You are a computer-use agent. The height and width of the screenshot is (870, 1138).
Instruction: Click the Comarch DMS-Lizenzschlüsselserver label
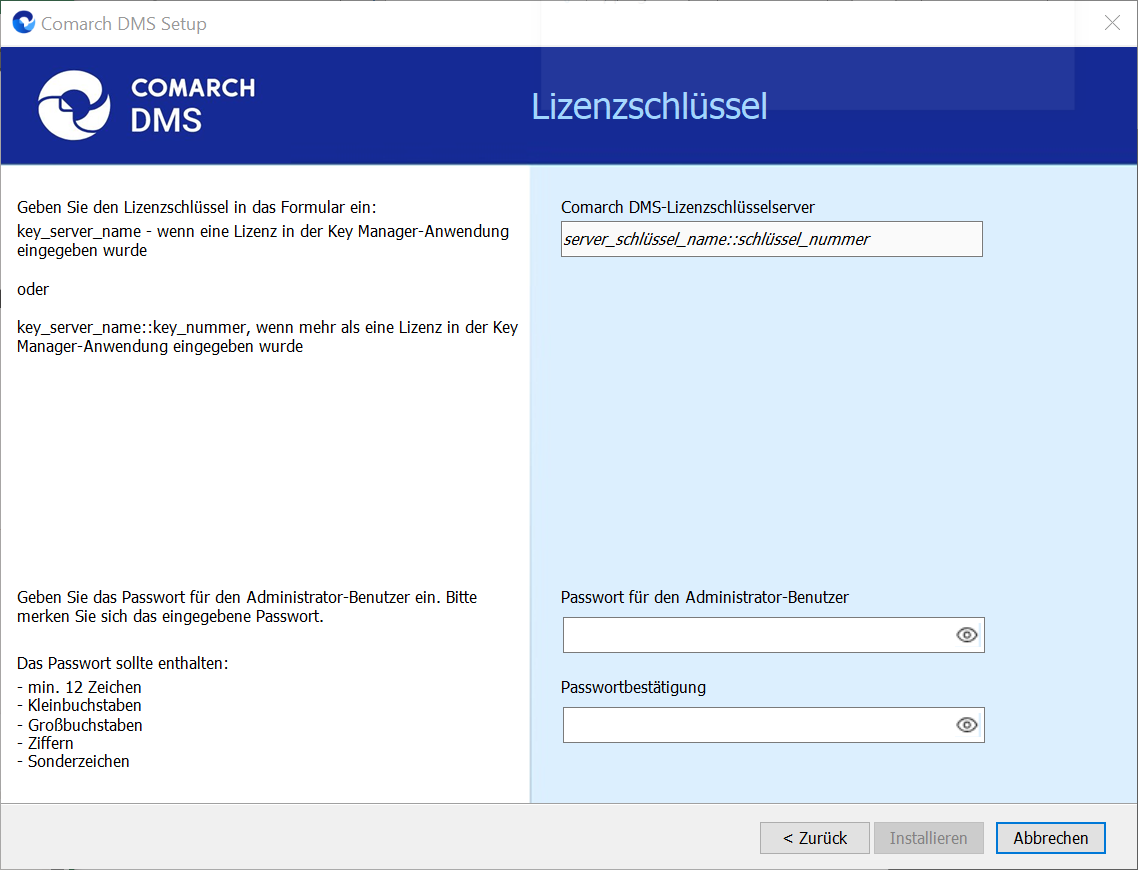coord(687,208)
